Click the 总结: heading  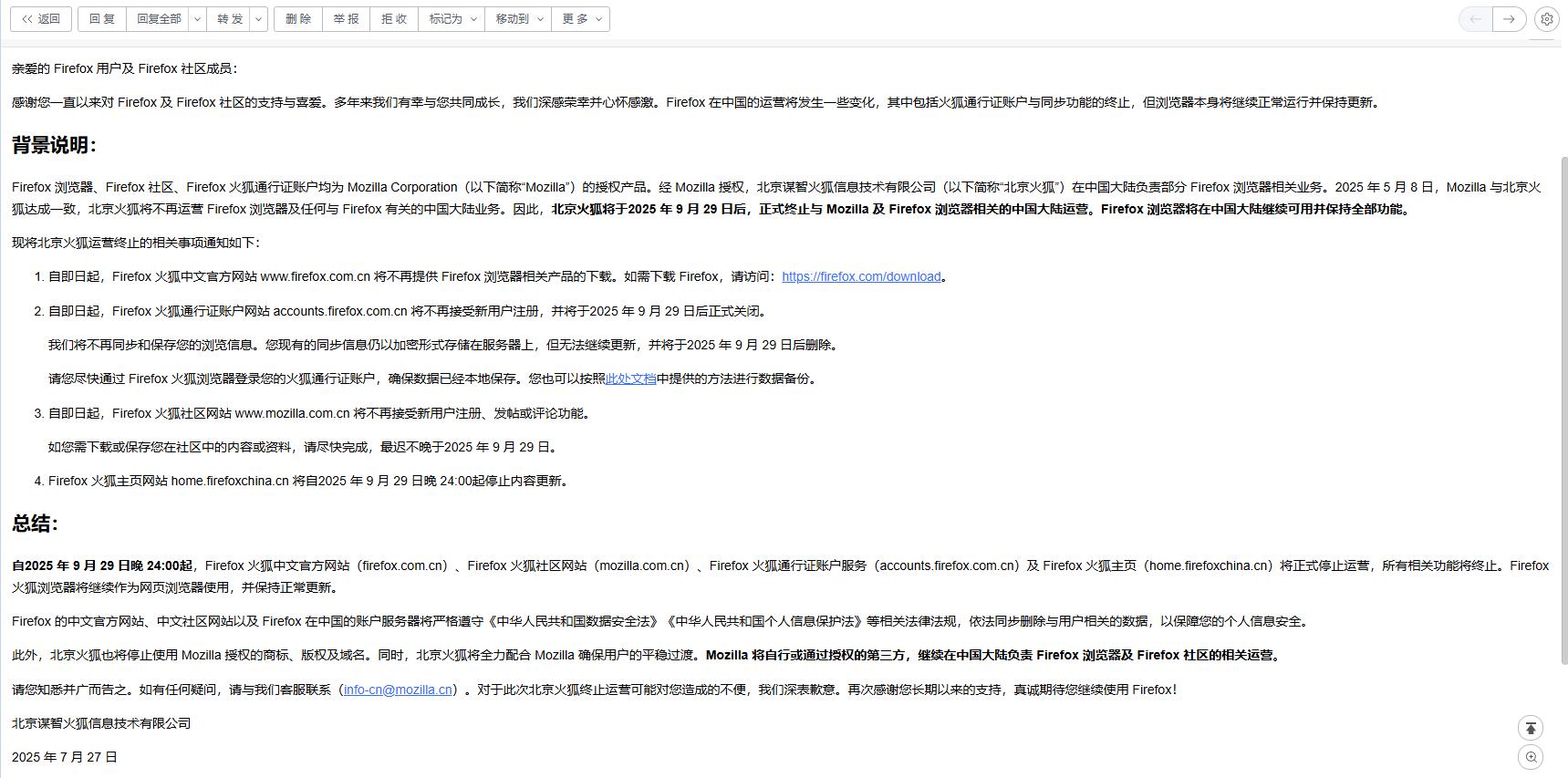(x=35, y=524)
